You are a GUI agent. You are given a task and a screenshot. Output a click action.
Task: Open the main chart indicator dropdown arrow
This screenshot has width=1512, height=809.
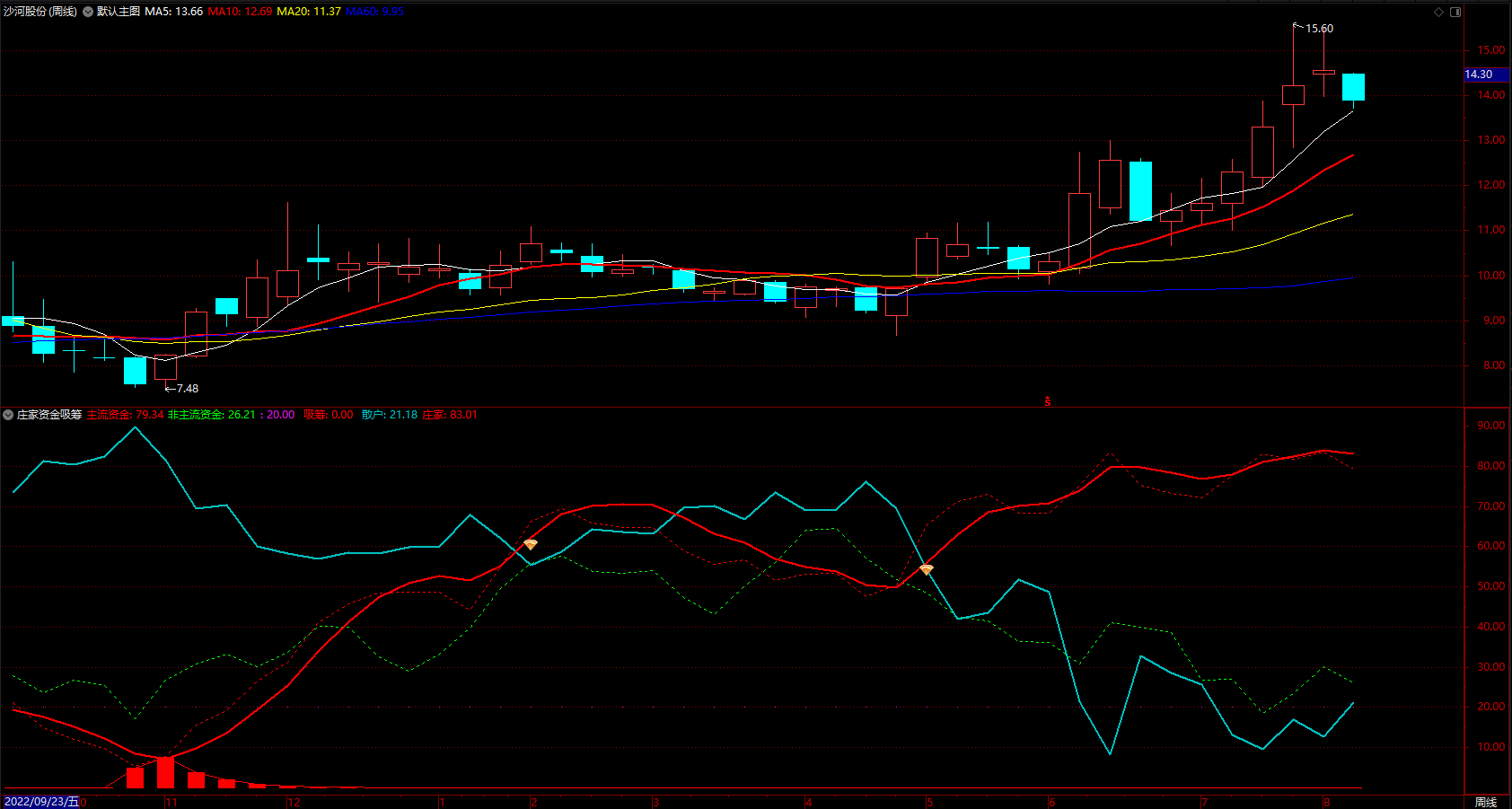(x=88, y=12)
